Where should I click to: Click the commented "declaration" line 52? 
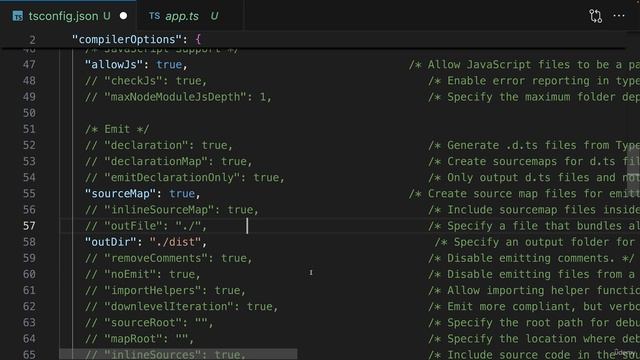159,145
